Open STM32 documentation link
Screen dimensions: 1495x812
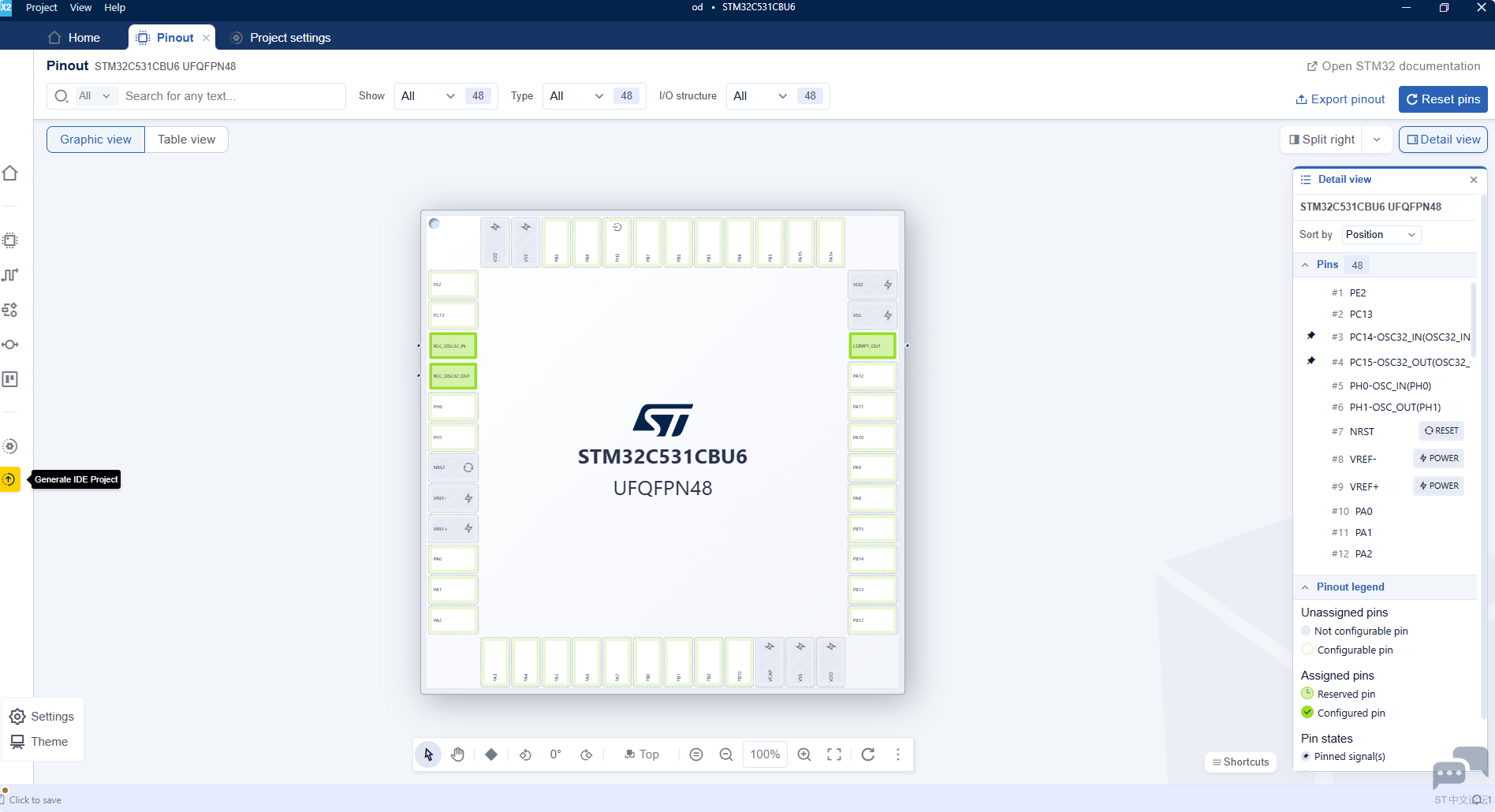pos(1393,66)
